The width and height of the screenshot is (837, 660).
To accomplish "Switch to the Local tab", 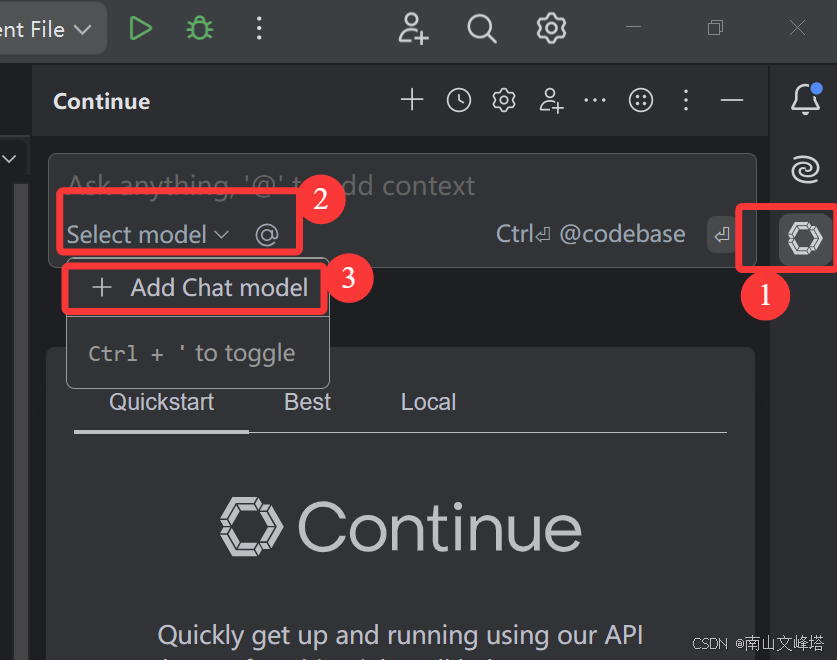I will 429,402.
